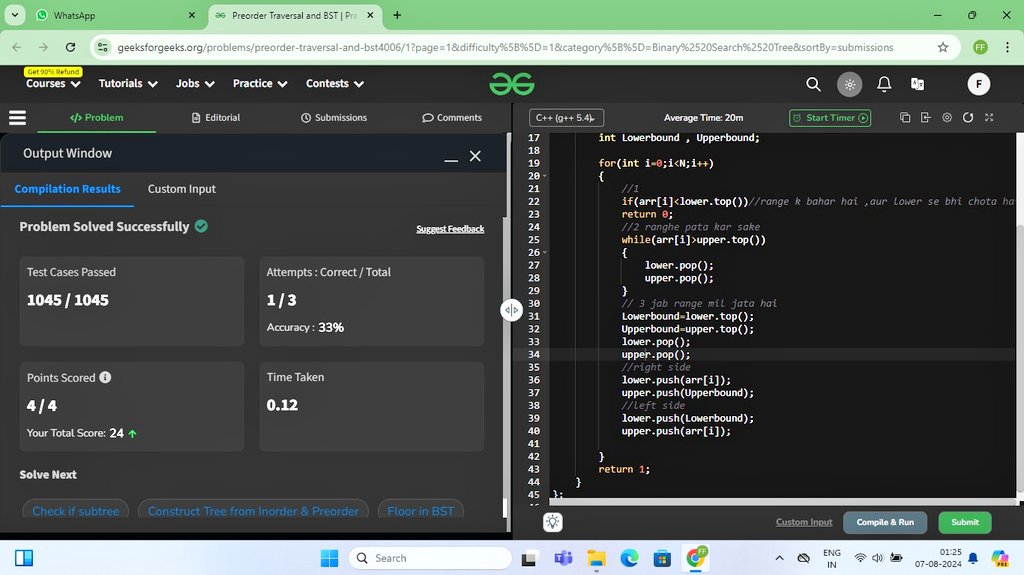Click the Submit button

[x=965, y=522]
